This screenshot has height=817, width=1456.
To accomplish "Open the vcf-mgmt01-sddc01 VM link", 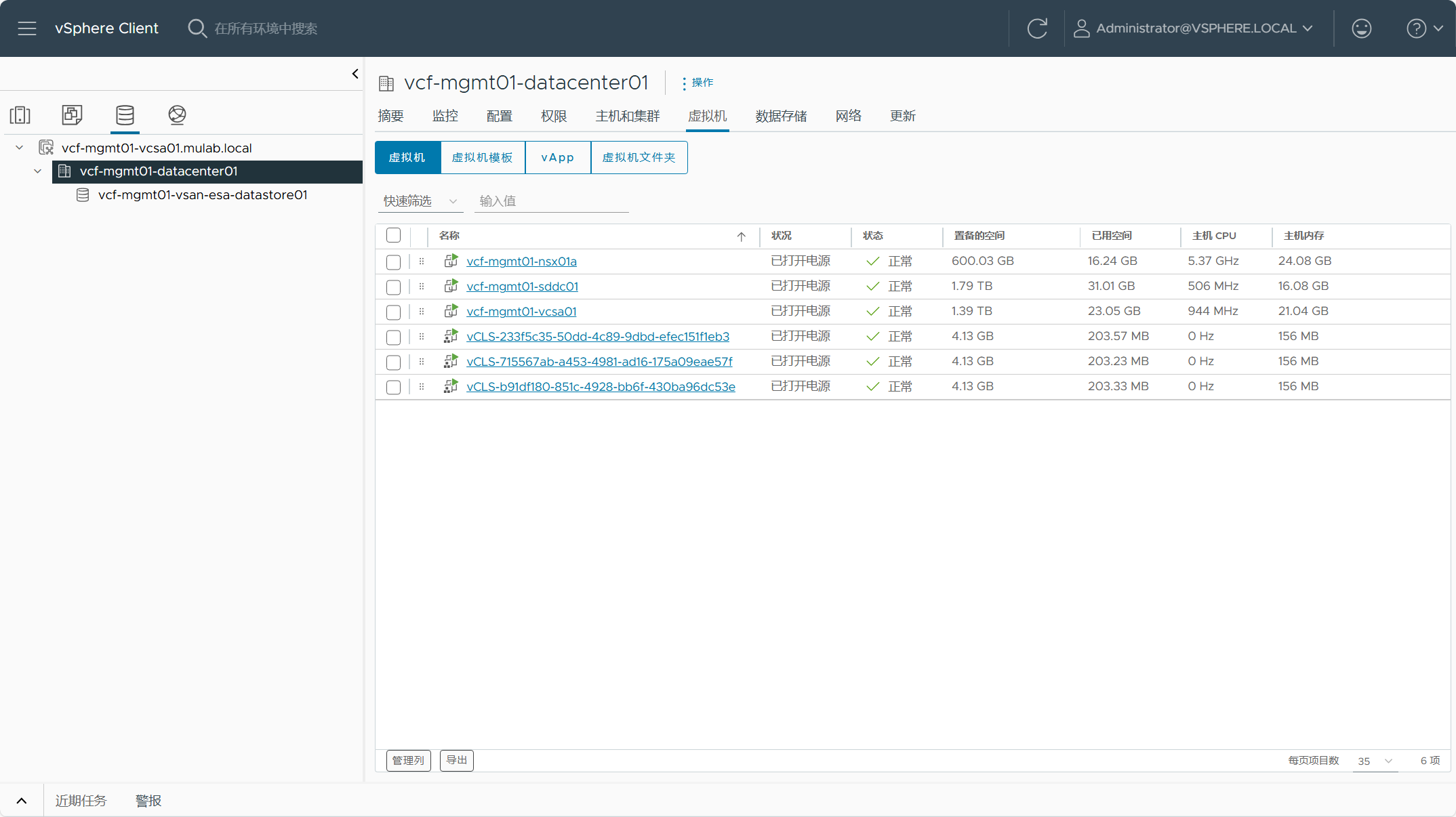I will 522,287.
